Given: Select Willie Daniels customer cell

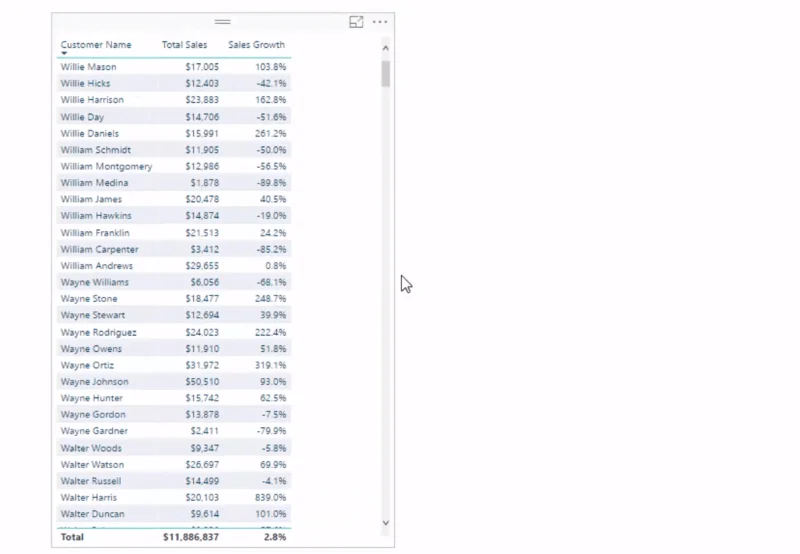Looking at the screenshot, I should (x=89, y=133).
